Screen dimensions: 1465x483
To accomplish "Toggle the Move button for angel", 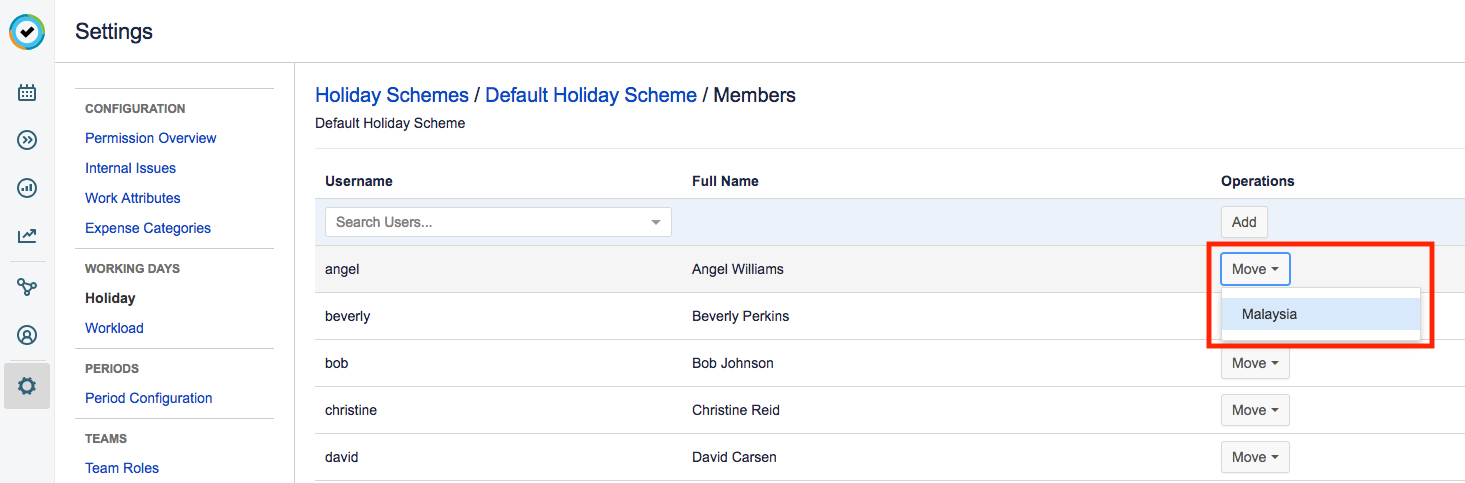I will point(1255,269).
